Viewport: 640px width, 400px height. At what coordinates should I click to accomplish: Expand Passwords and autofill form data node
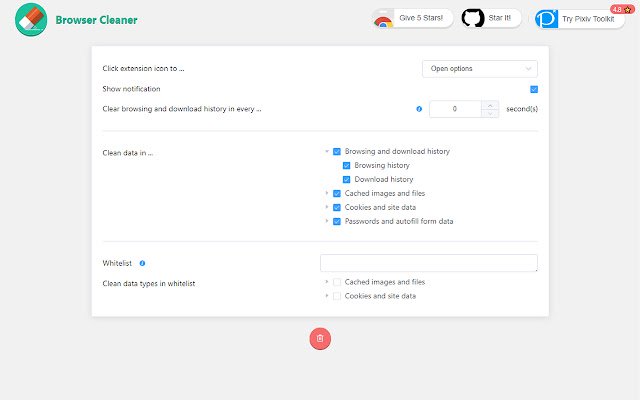(x=327, y=221)
